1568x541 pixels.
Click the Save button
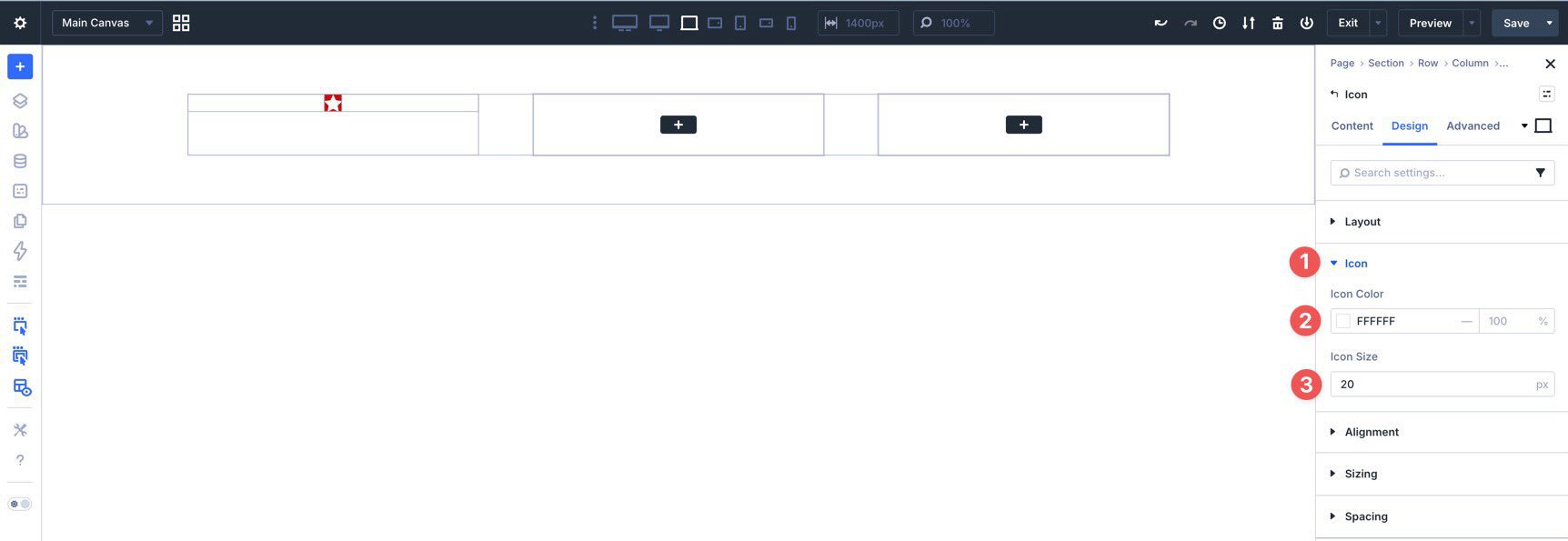(x=1515, y=23)
